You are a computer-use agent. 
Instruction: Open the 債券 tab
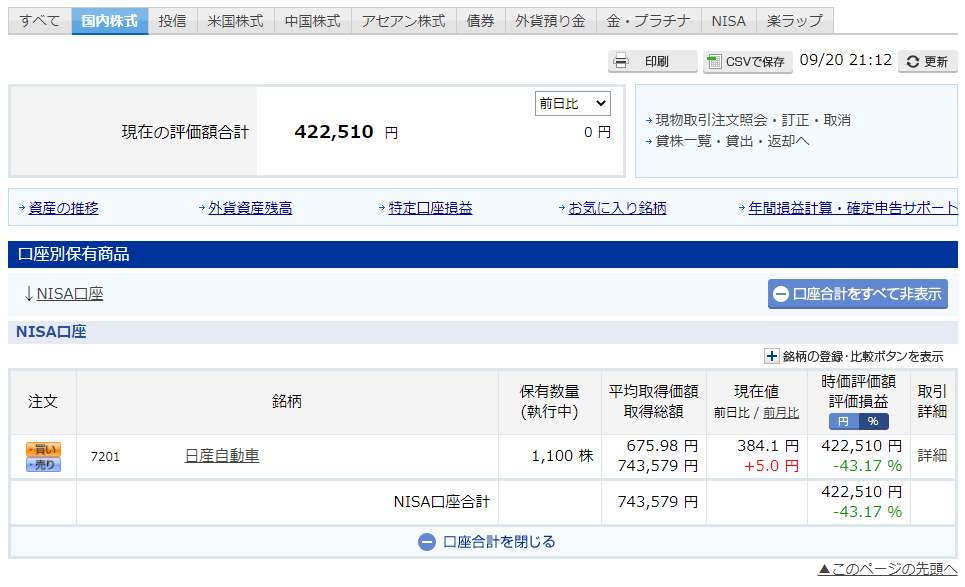[x=480, y=21]
